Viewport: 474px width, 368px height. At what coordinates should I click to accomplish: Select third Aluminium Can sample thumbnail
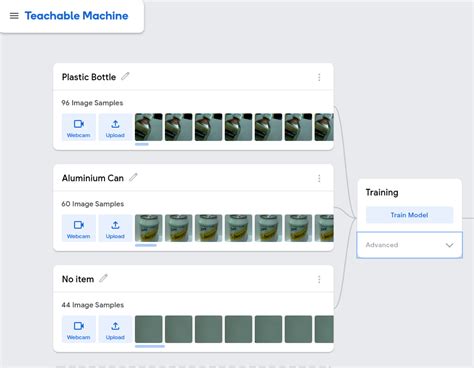tap(209, 228)
